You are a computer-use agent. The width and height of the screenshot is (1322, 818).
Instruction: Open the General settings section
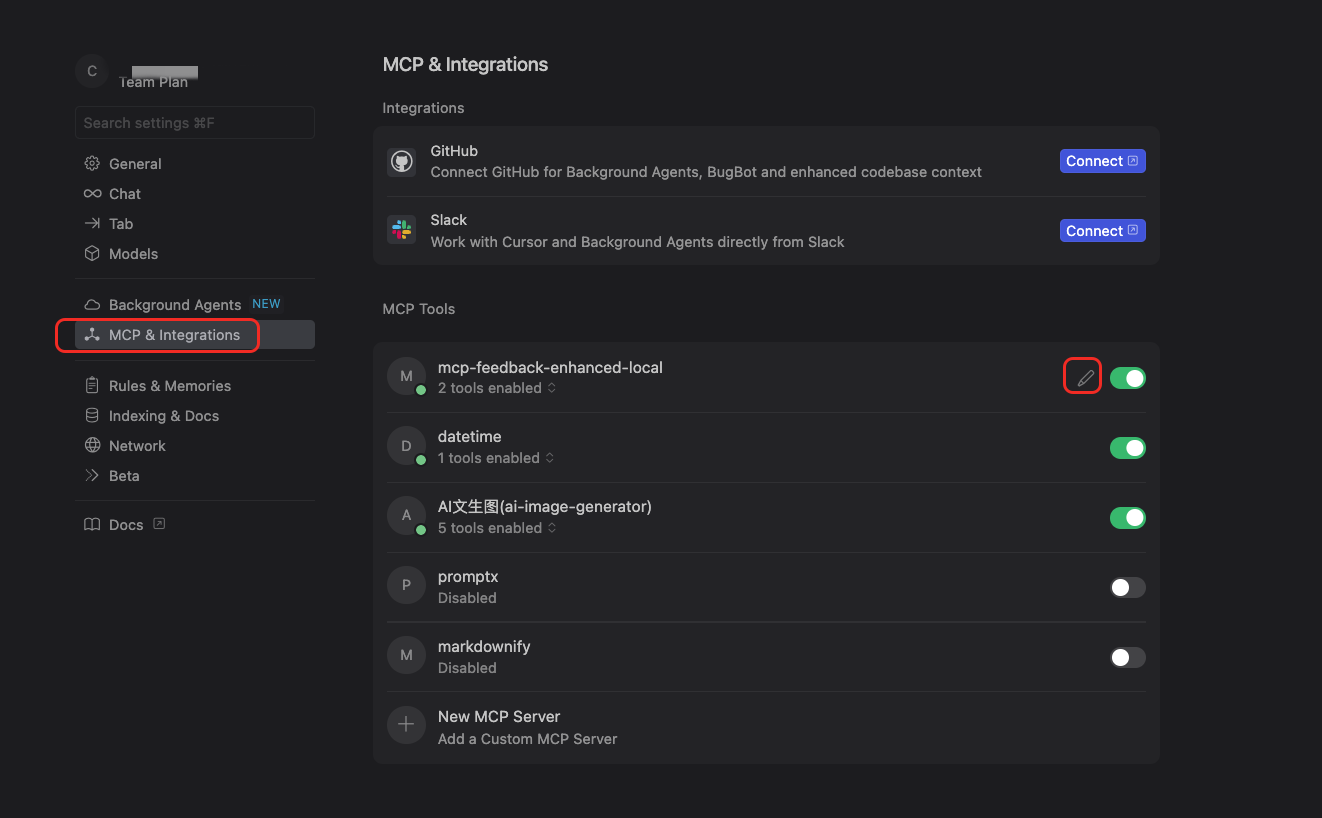click(135, 164)
